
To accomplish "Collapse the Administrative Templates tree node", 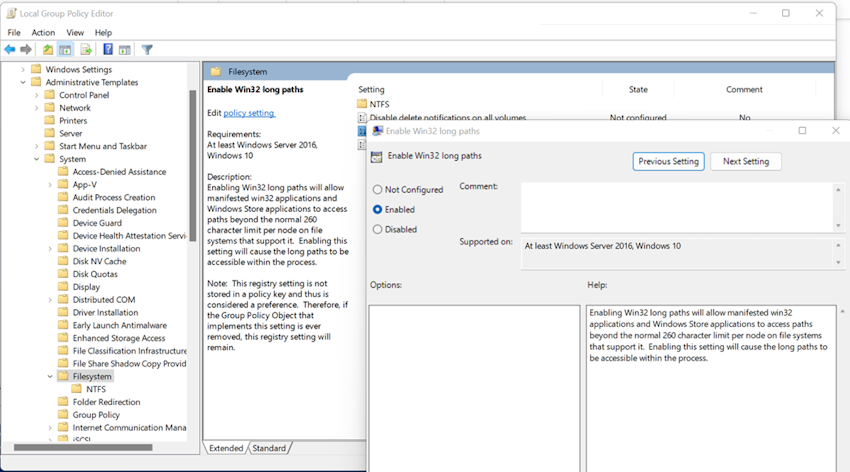I will pyautogui.click(x=23, y=83).
